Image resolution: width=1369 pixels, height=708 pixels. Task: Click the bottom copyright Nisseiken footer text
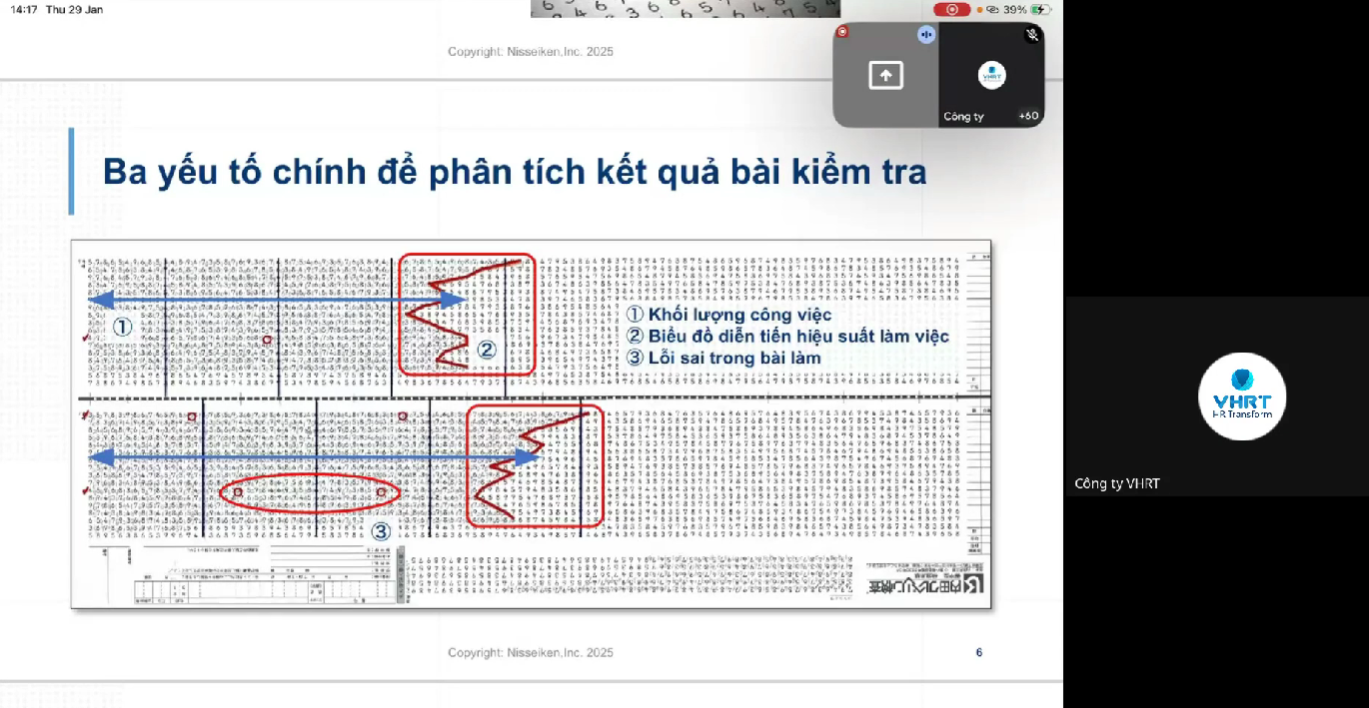tap(530, 652)
